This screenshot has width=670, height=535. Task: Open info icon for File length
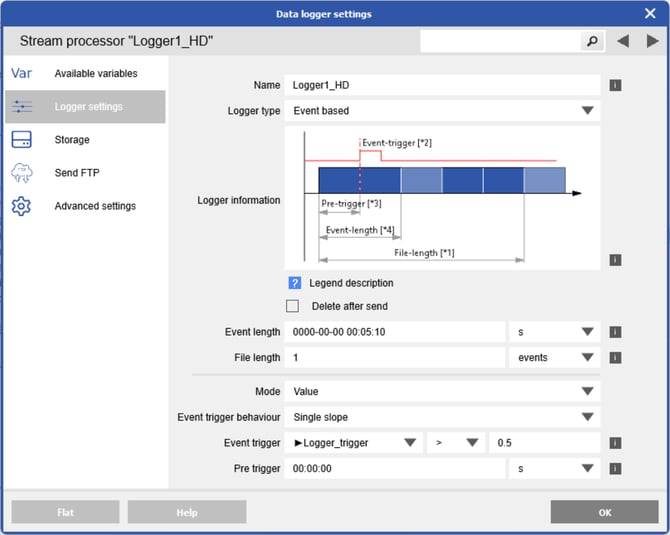(x=615, y=358)
